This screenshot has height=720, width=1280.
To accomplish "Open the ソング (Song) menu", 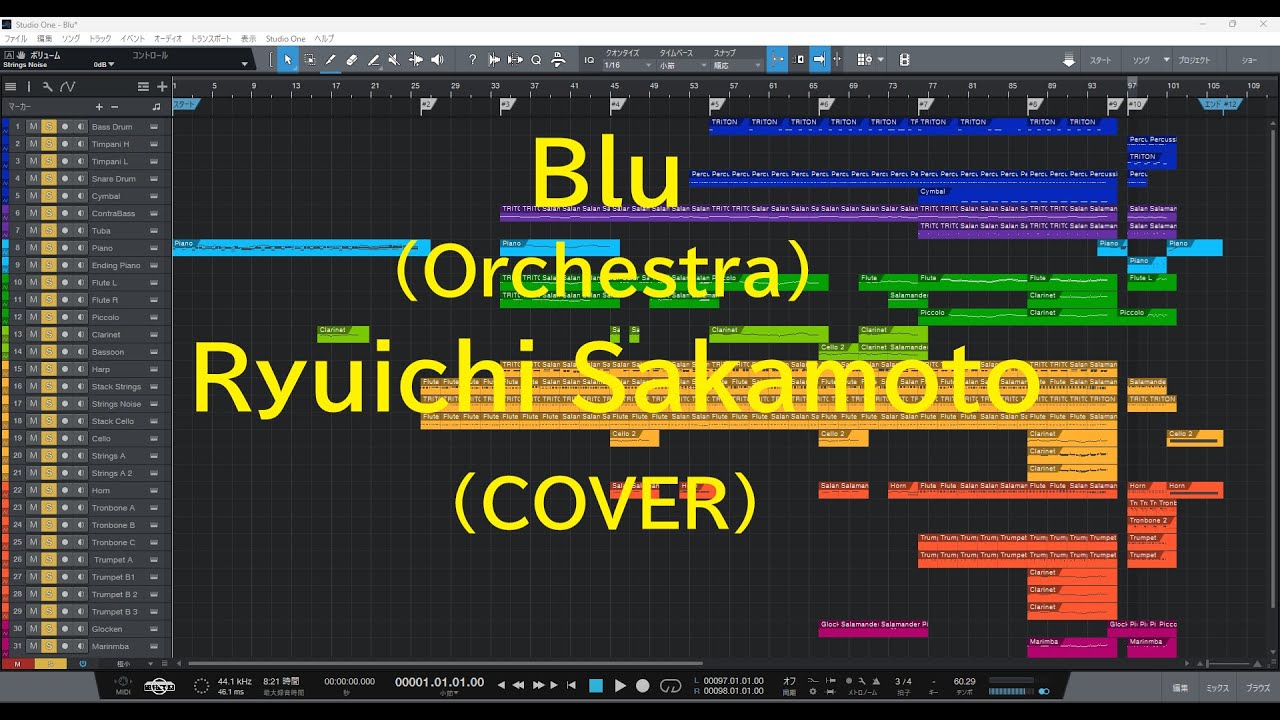I will point(71,38).
